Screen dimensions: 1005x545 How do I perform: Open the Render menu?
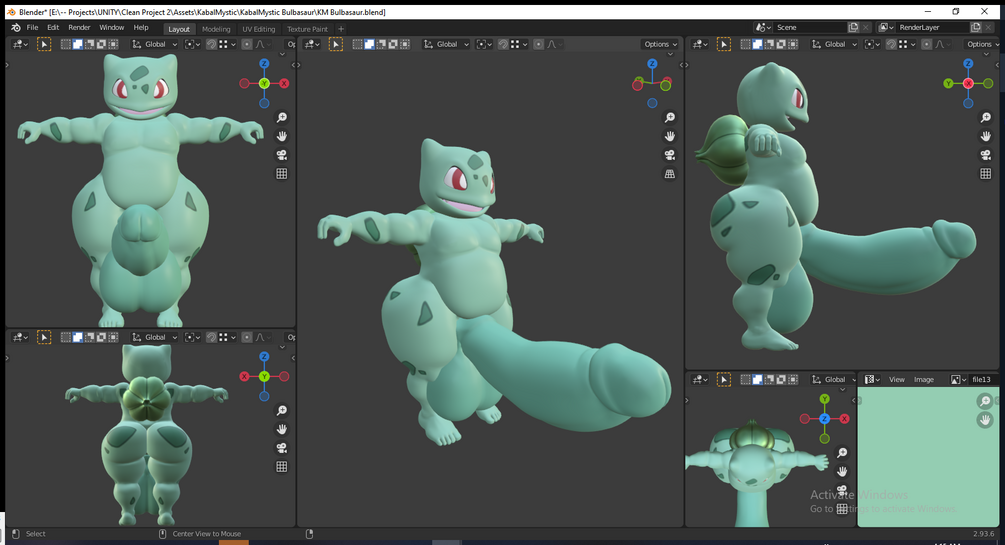pos(79,28)
